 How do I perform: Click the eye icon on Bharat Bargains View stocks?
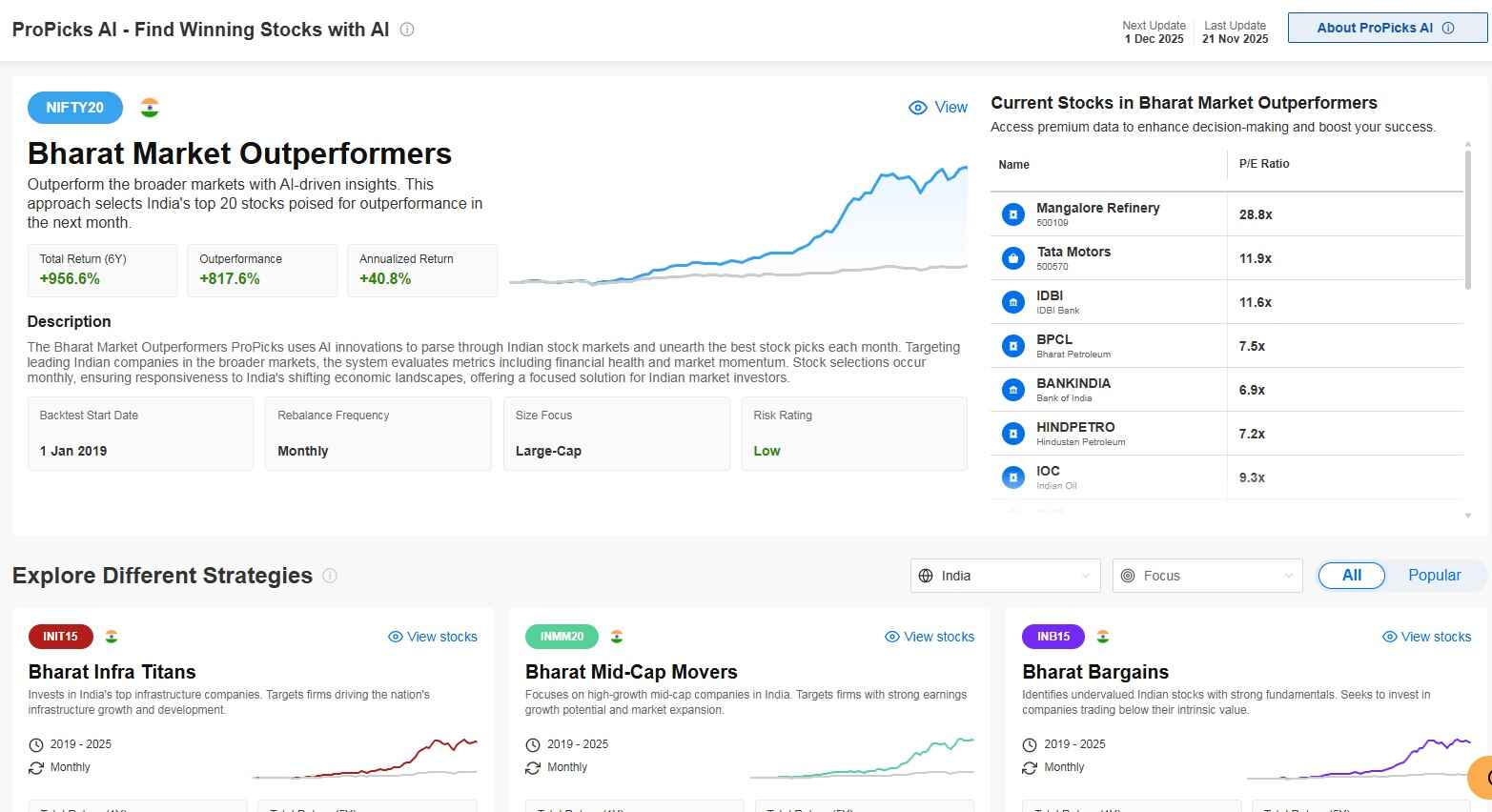click(1389, 636)
